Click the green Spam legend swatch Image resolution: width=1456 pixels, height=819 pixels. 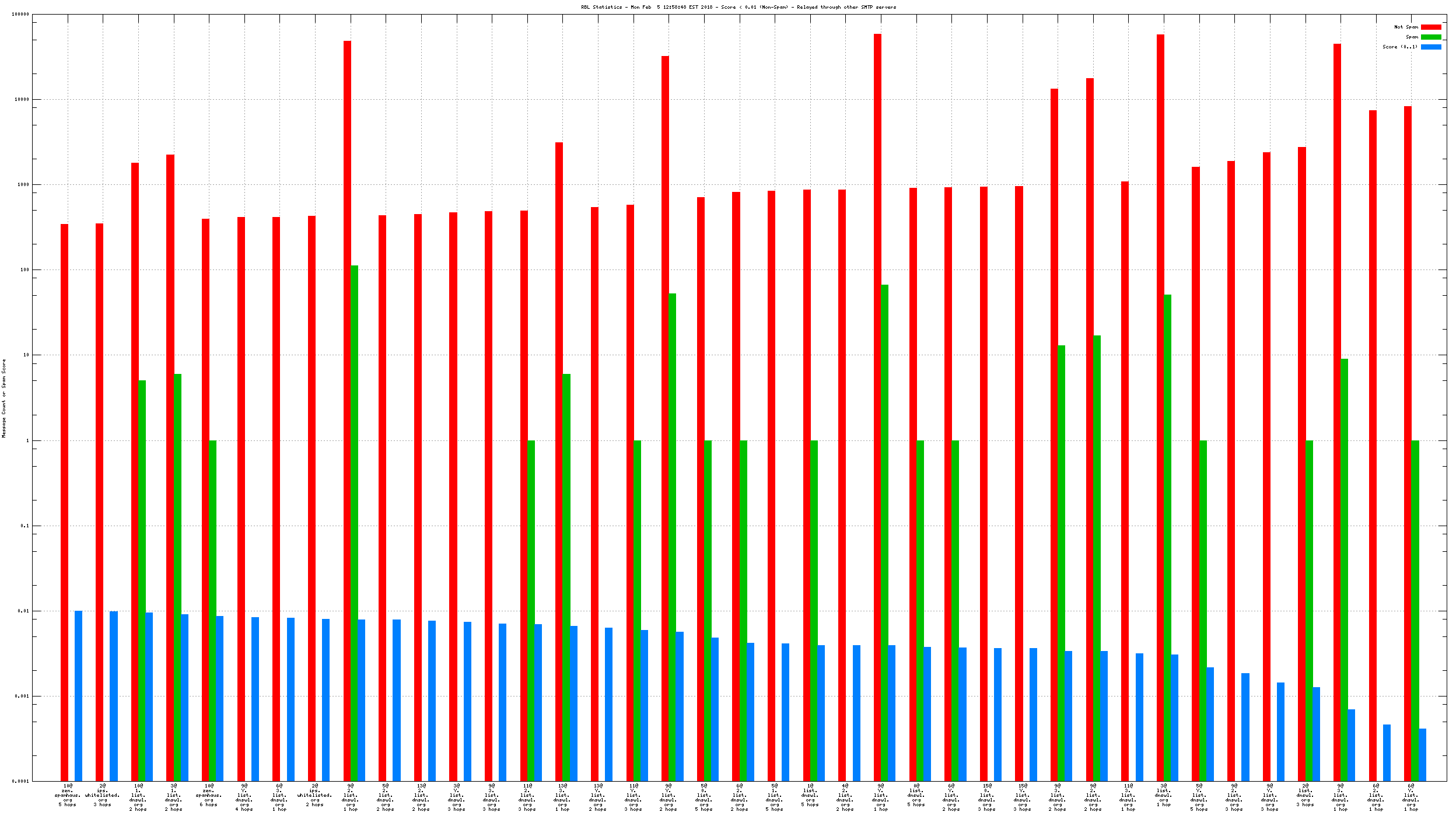click(x=1430, y=37)
